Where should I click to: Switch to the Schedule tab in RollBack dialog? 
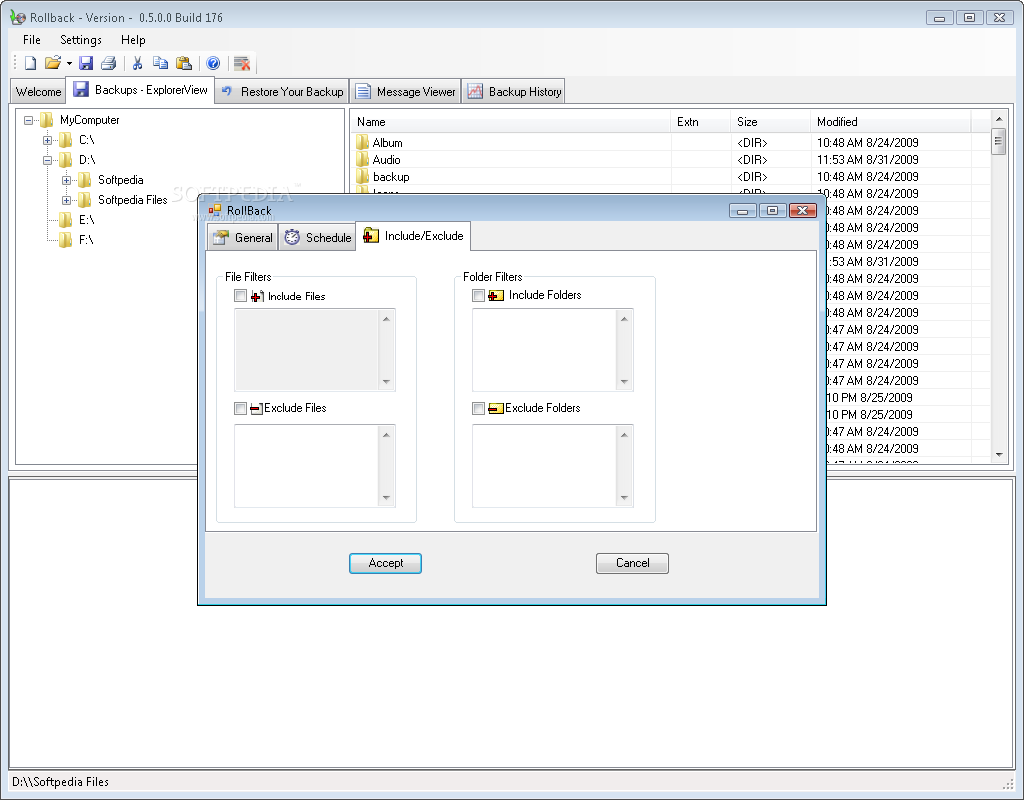click(x=318, y=238)
